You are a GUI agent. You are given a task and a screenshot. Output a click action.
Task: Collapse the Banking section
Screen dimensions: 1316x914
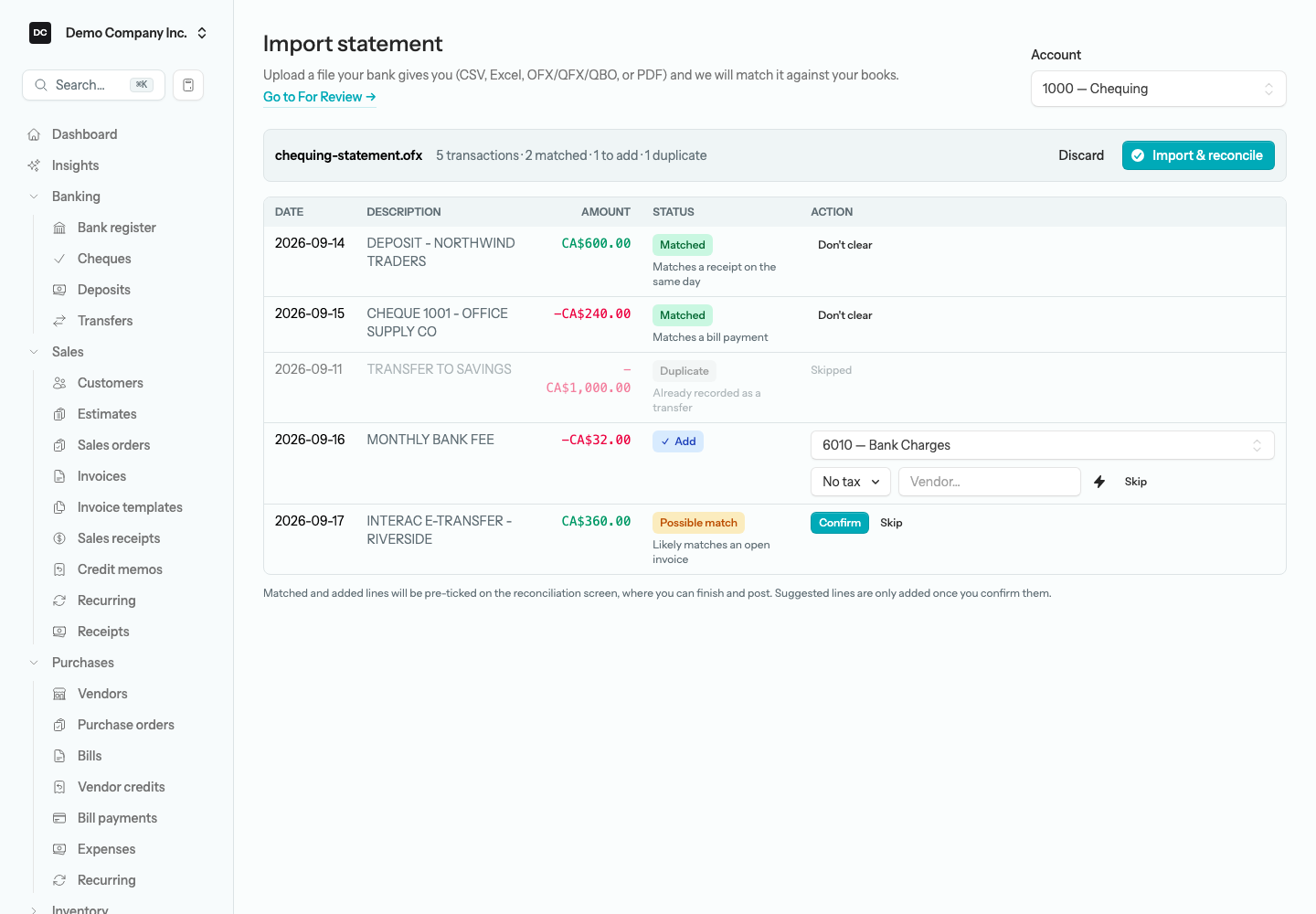coord(34,197)
